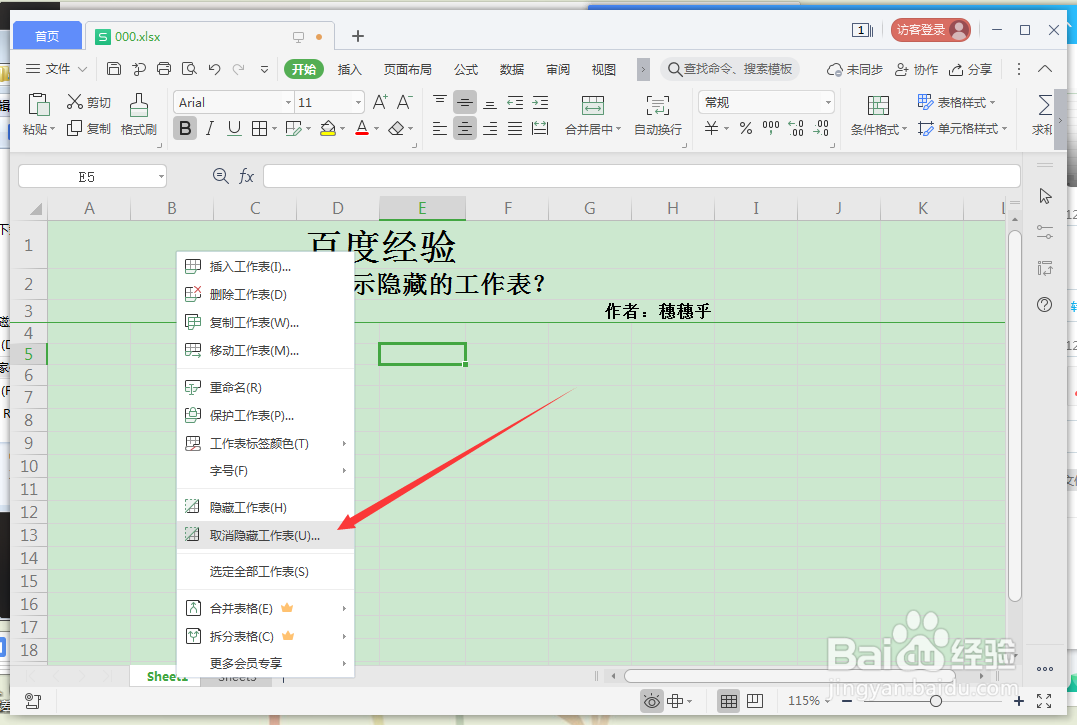Open eye protection mode icon in status bar
This screenshot has width=1077, height=725.
tap(651, 701)
